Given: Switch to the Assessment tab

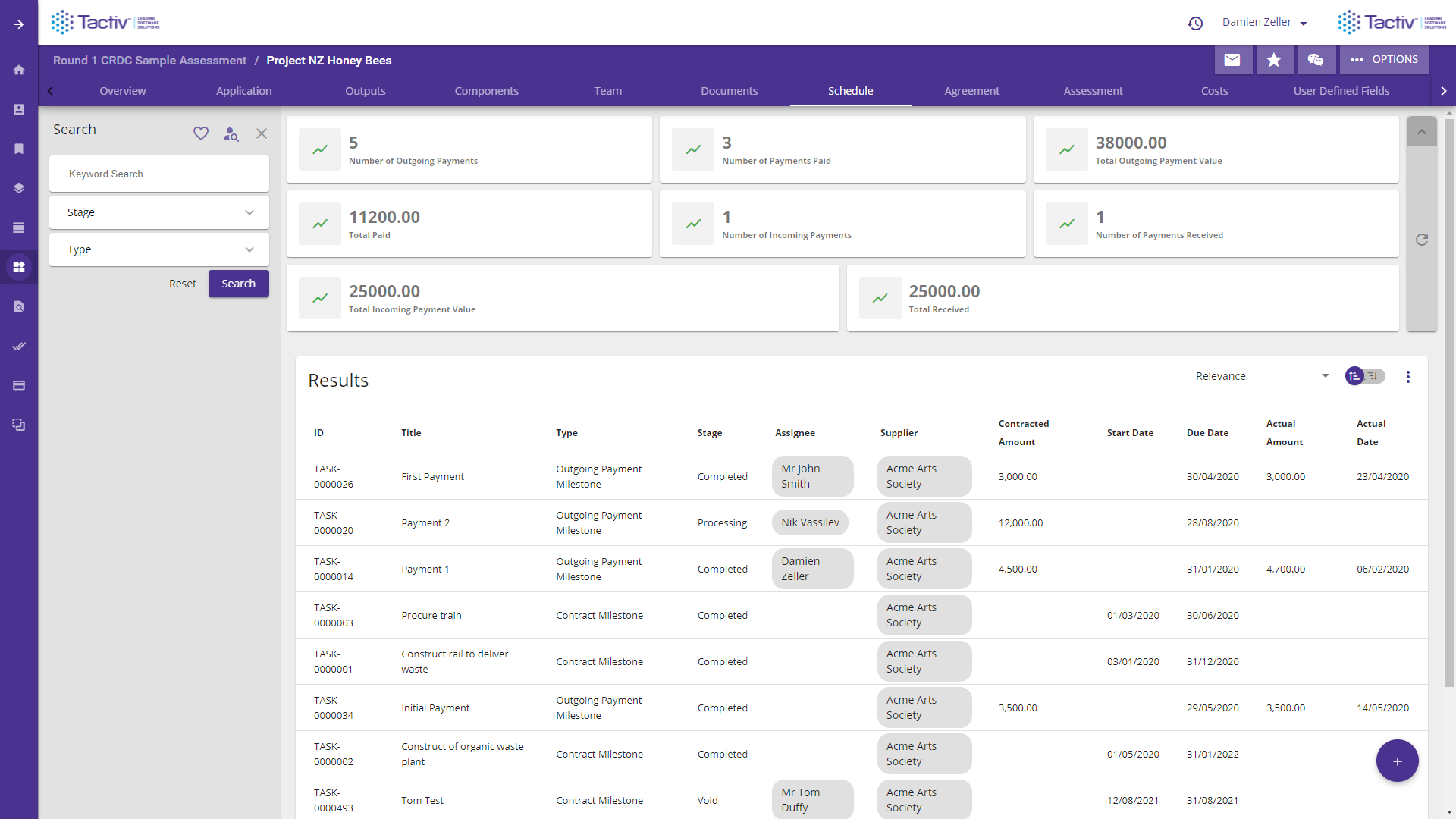Looking at the screenshot, I should tap(1093, 91).
